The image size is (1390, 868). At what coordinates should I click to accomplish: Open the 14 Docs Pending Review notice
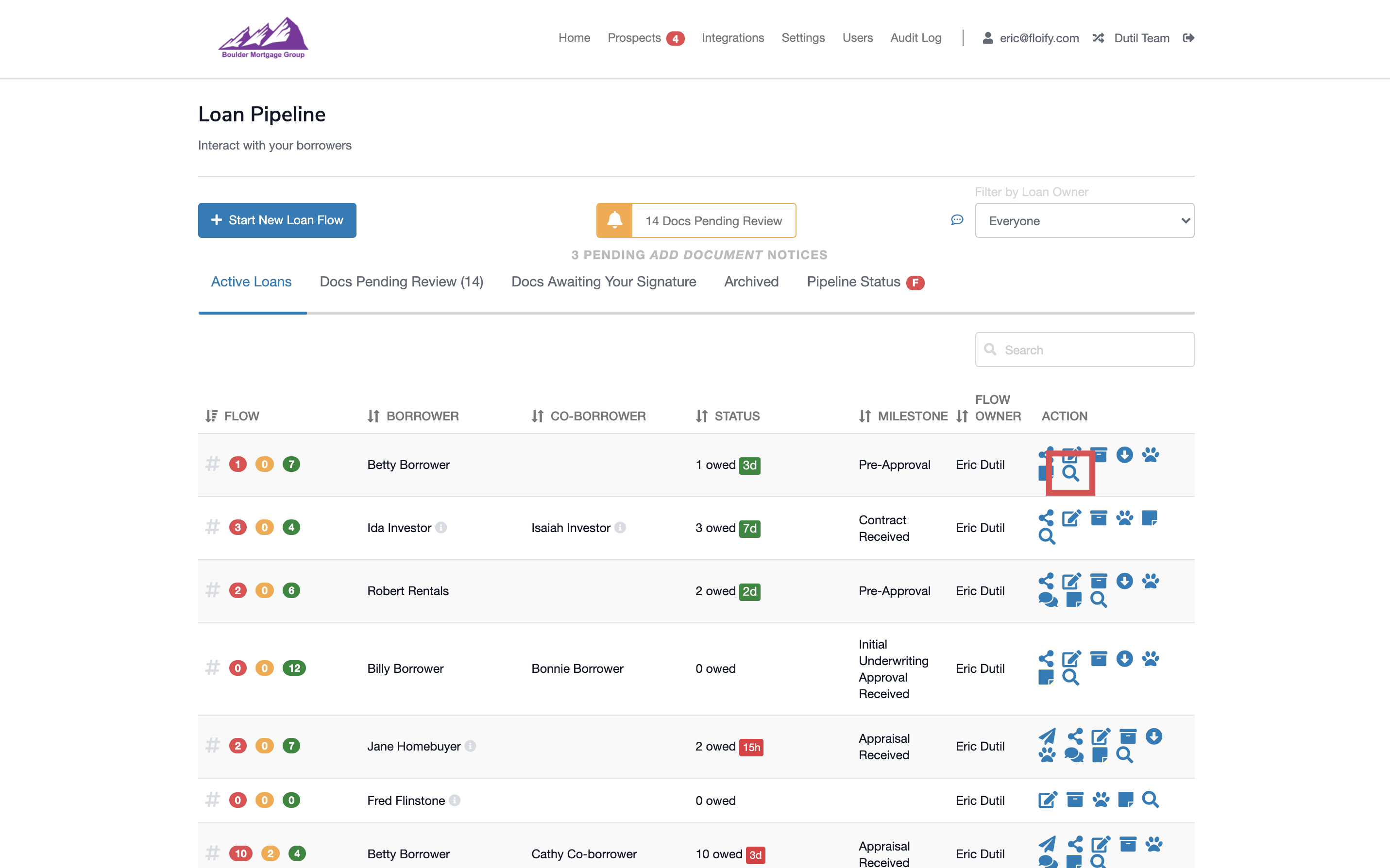tap(712, 220)
